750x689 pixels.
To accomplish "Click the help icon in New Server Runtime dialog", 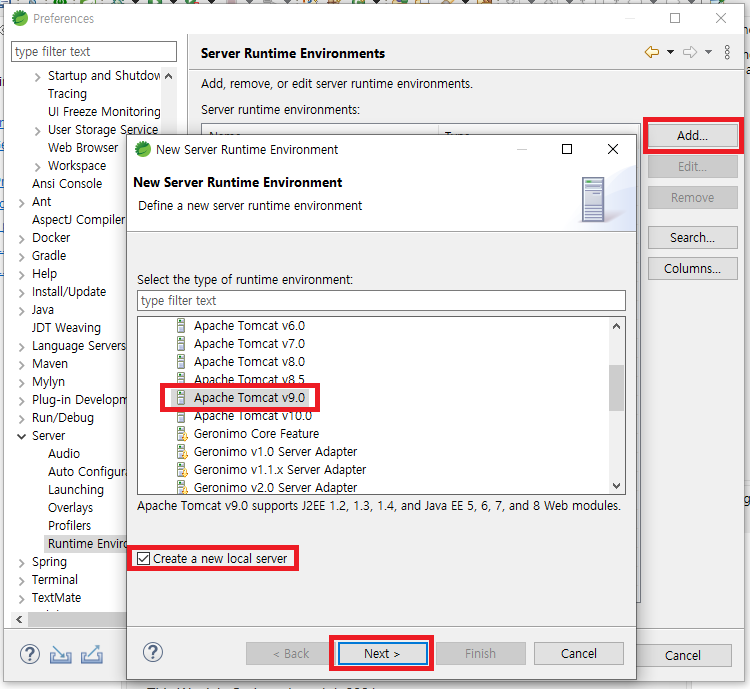I will click(153, 652).
